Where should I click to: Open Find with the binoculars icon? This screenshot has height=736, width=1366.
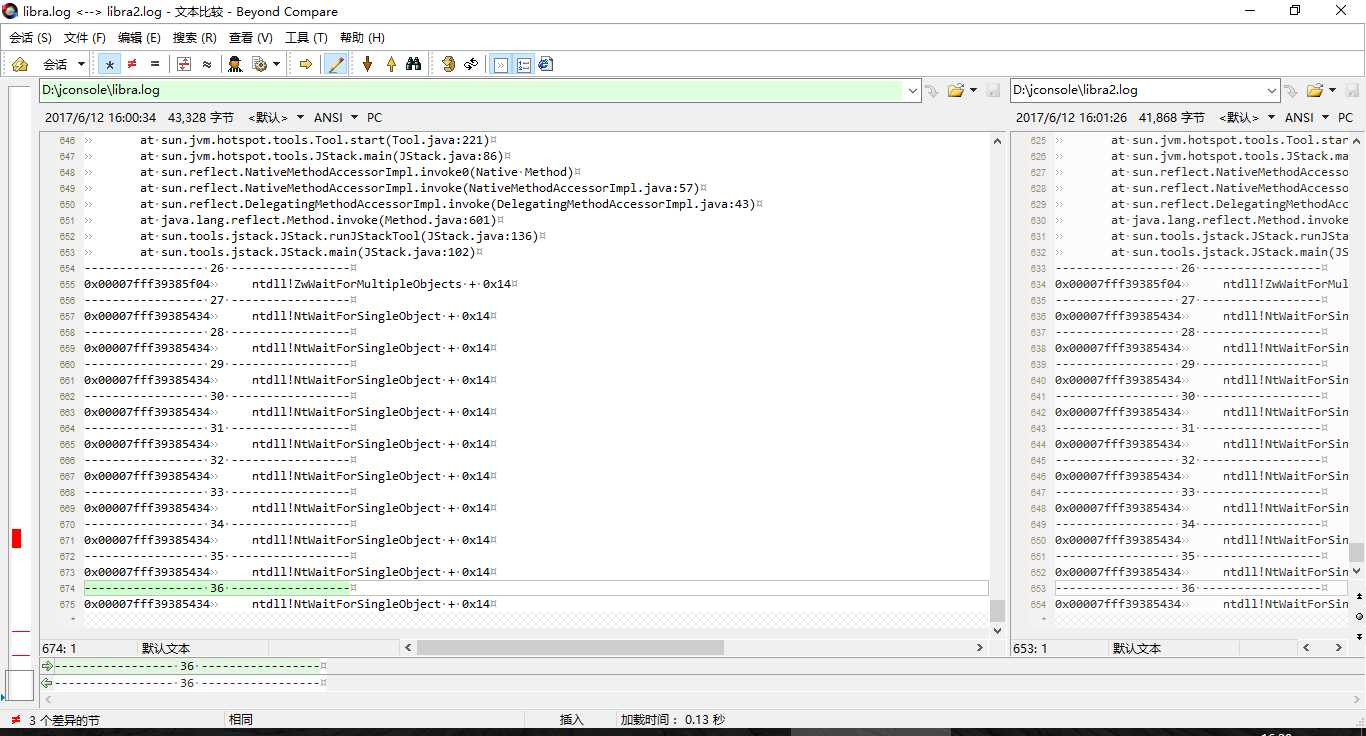[414, 64]
